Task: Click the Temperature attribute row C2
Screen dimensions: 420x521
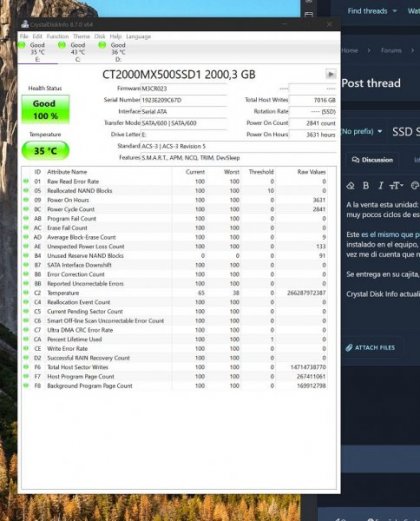Action: click(x=175, y=293)
